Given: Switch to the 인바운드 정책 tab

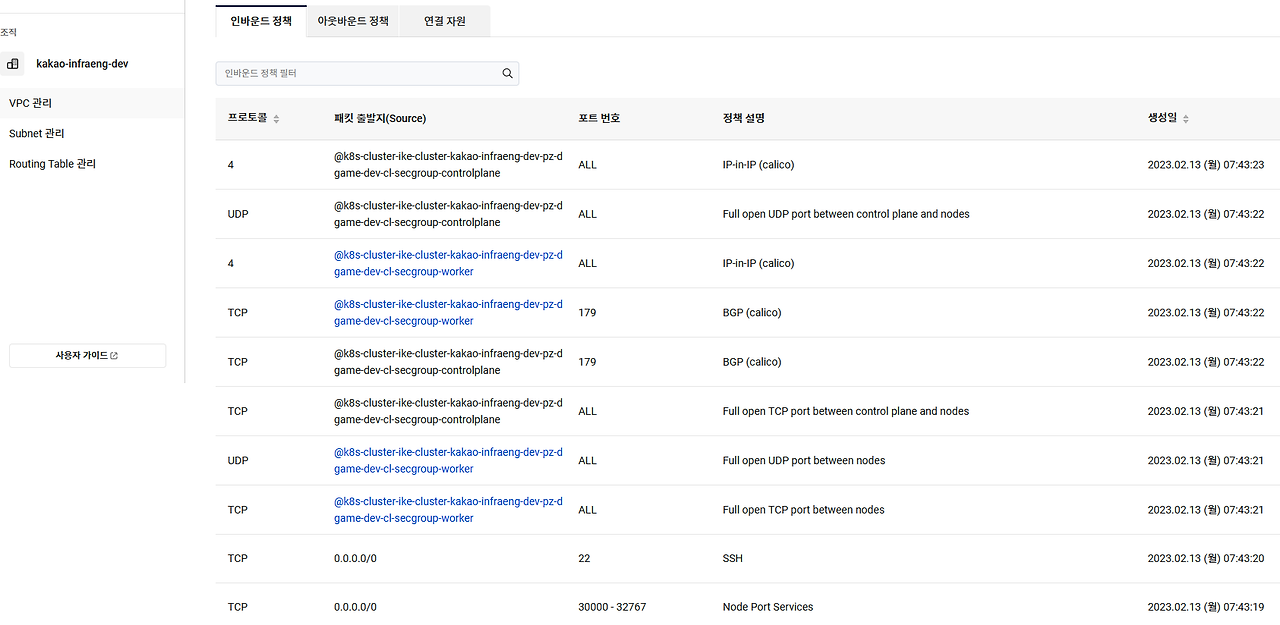Looking at the screenshot, I should coord(261,21).
